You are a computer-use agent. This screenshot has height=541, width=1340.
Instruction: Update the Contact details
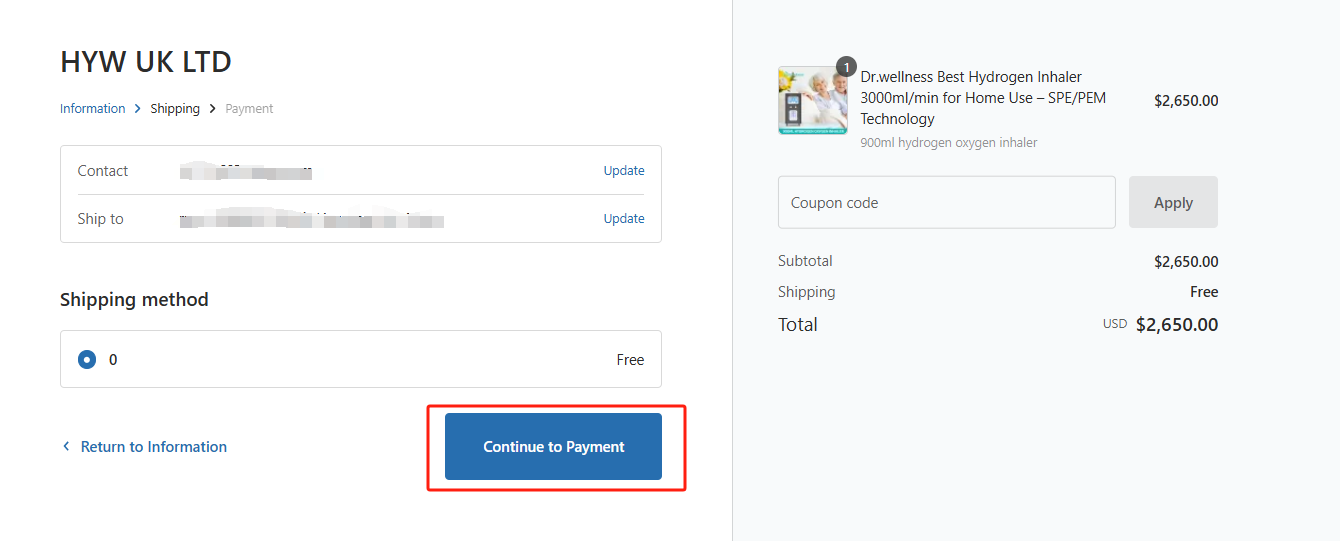point(624,171)
